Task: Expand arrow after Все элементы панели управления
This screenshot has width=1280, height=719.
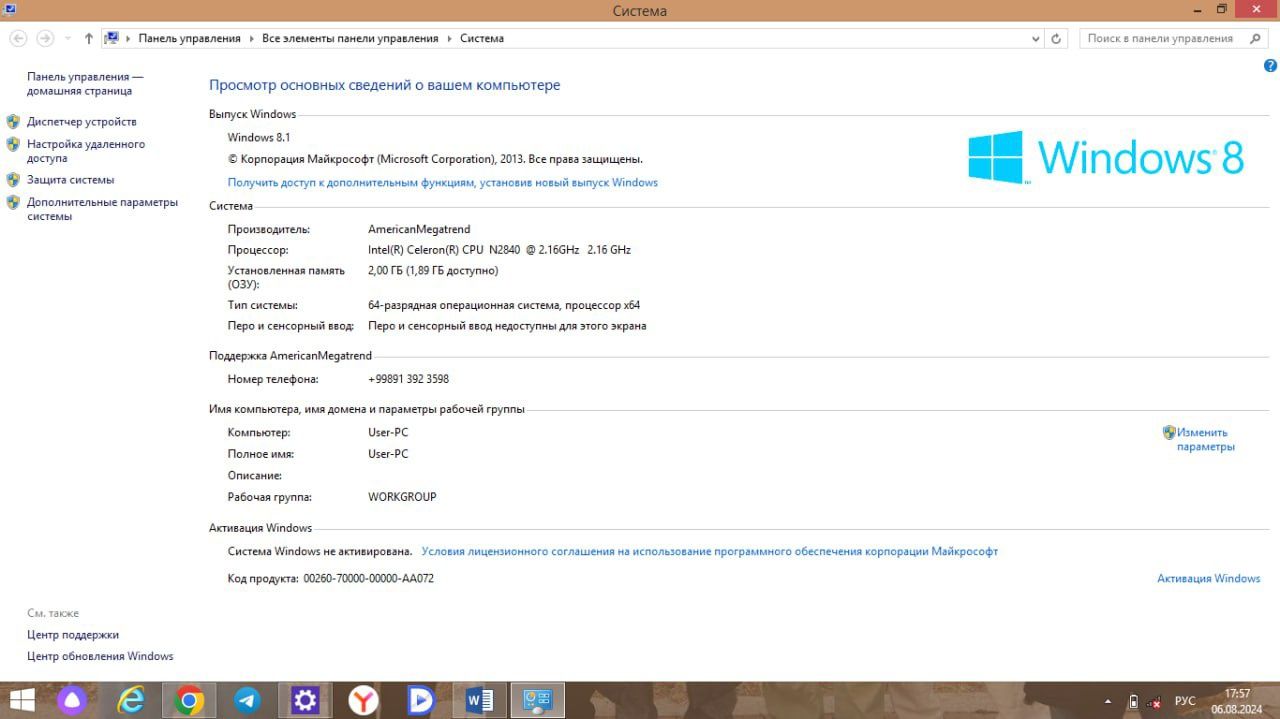Action: (x=449, y=38)
